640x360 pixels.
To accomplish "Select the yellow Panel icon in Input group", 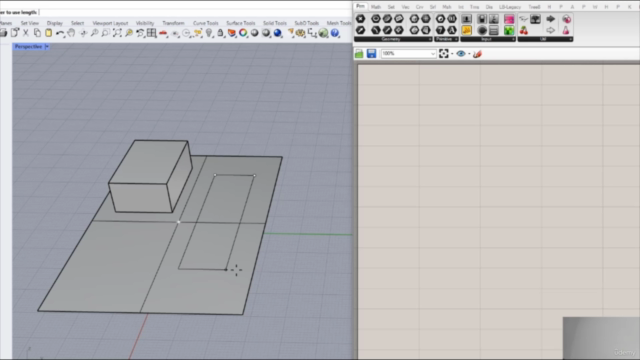I will tap(467, 30).
